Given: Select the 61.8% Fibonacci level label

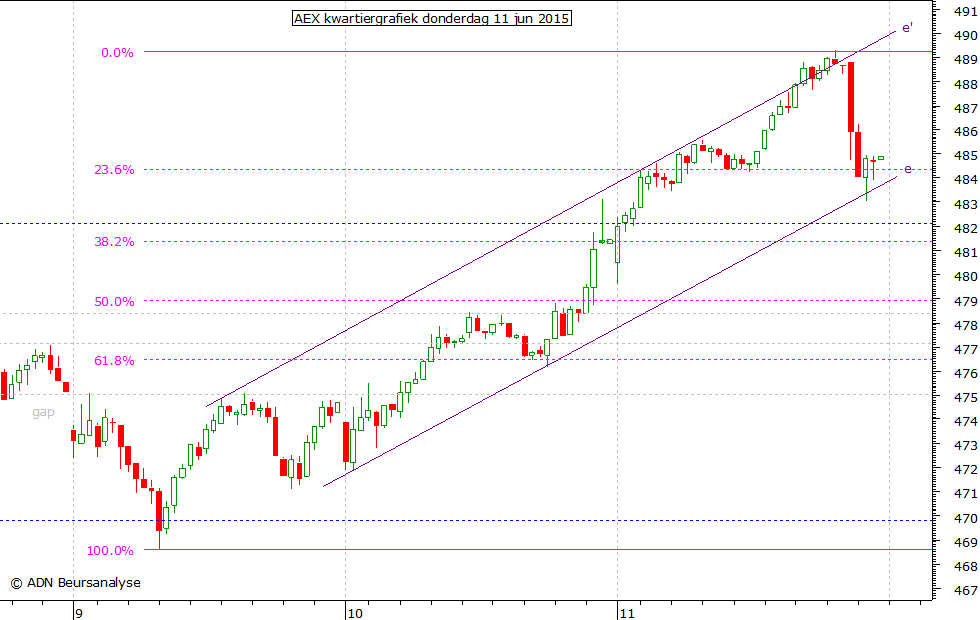Looking at the screenshot, I should click(x=114, y=360).
